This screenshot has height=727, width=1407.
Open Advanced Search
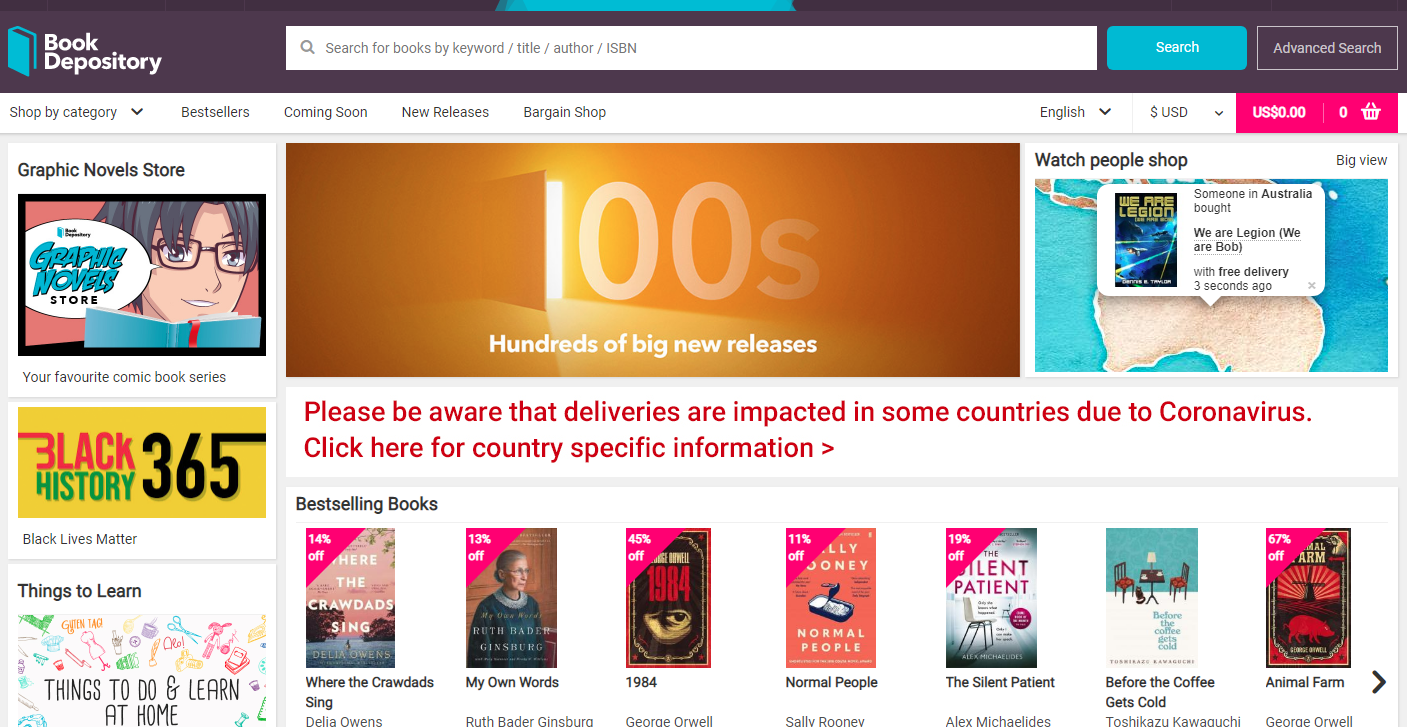pos(1327,48)
